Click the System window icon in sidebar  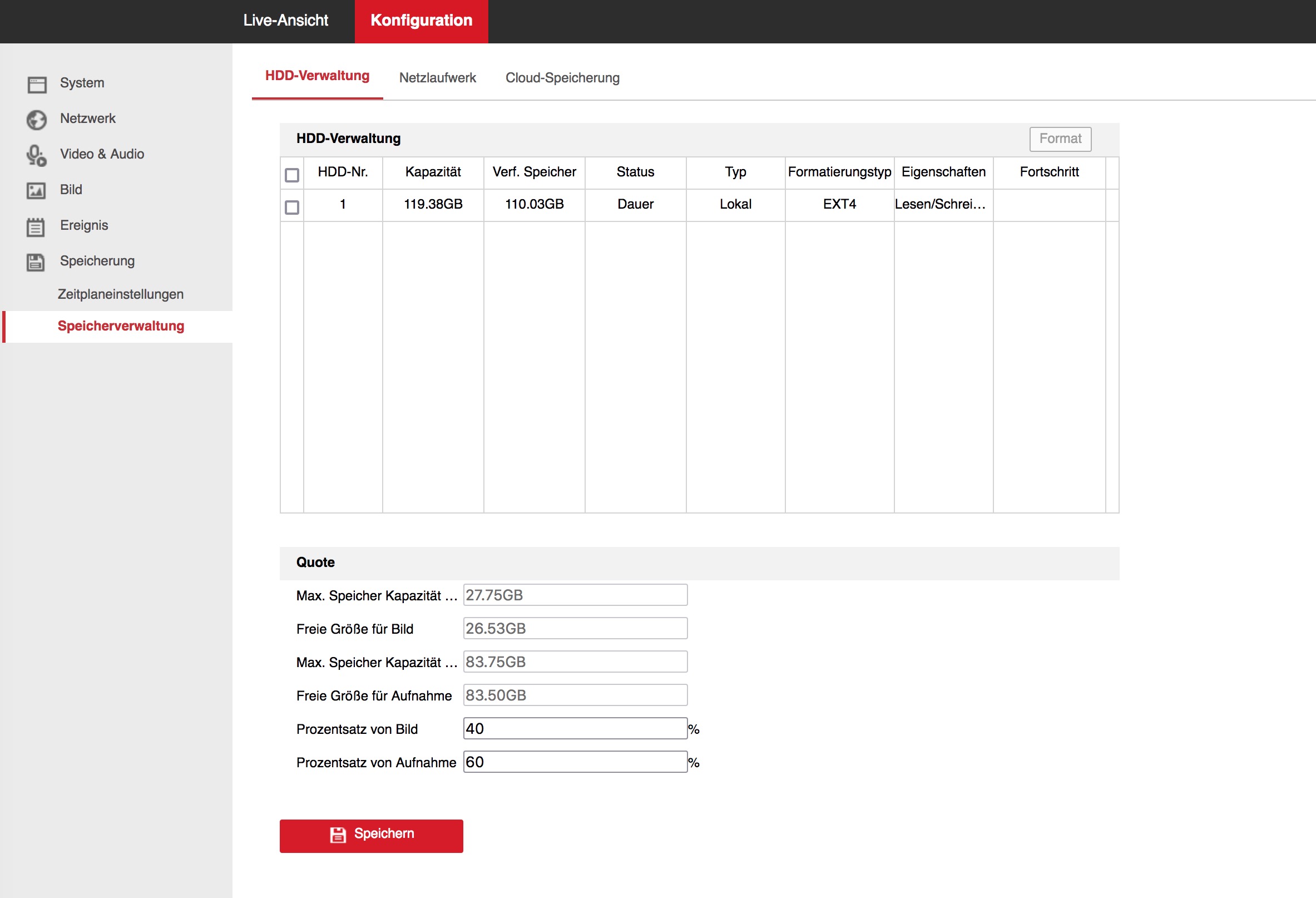point(37,85)
